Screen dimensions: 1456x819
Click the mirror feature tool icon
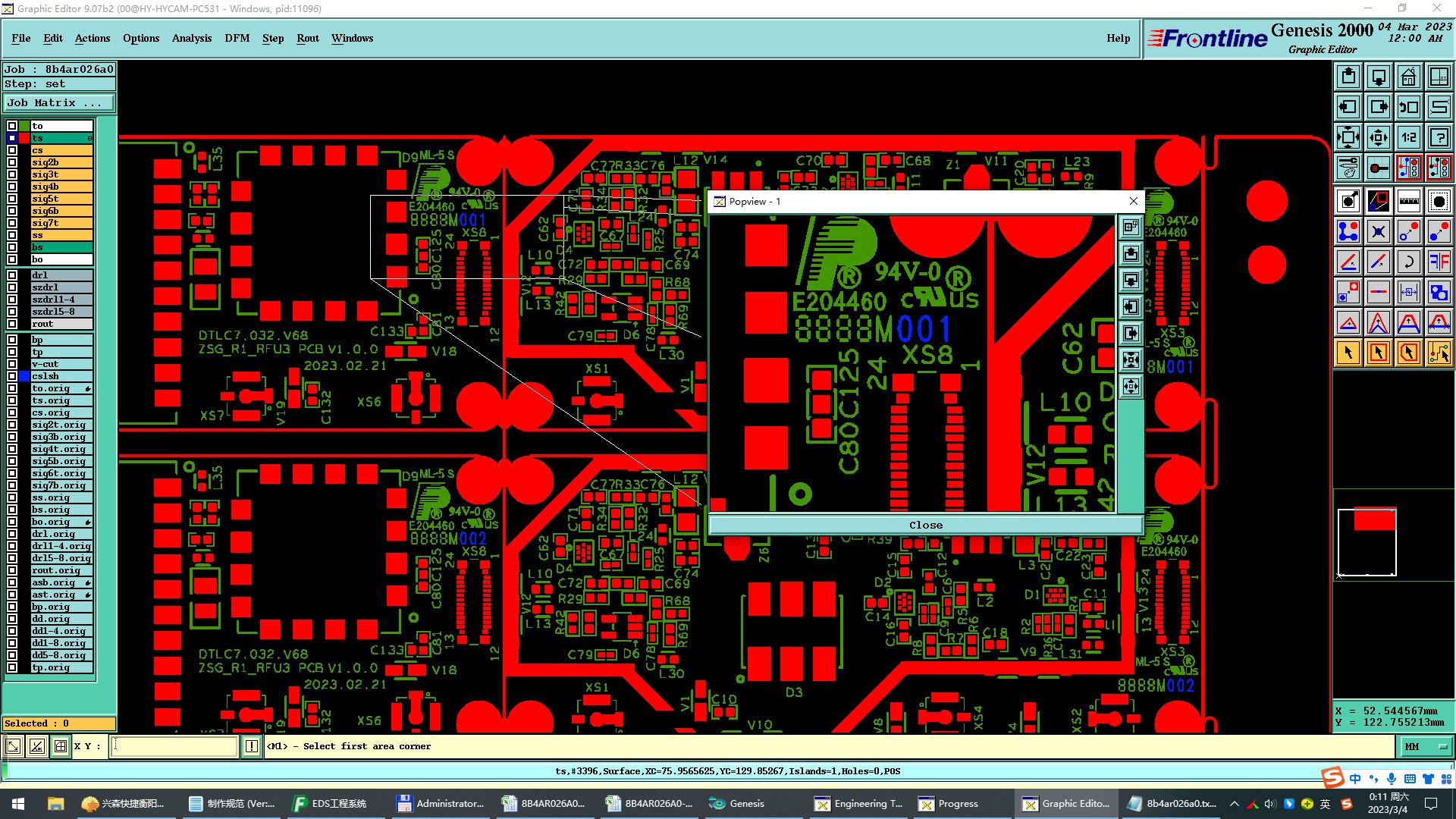tap(1439, 262)
